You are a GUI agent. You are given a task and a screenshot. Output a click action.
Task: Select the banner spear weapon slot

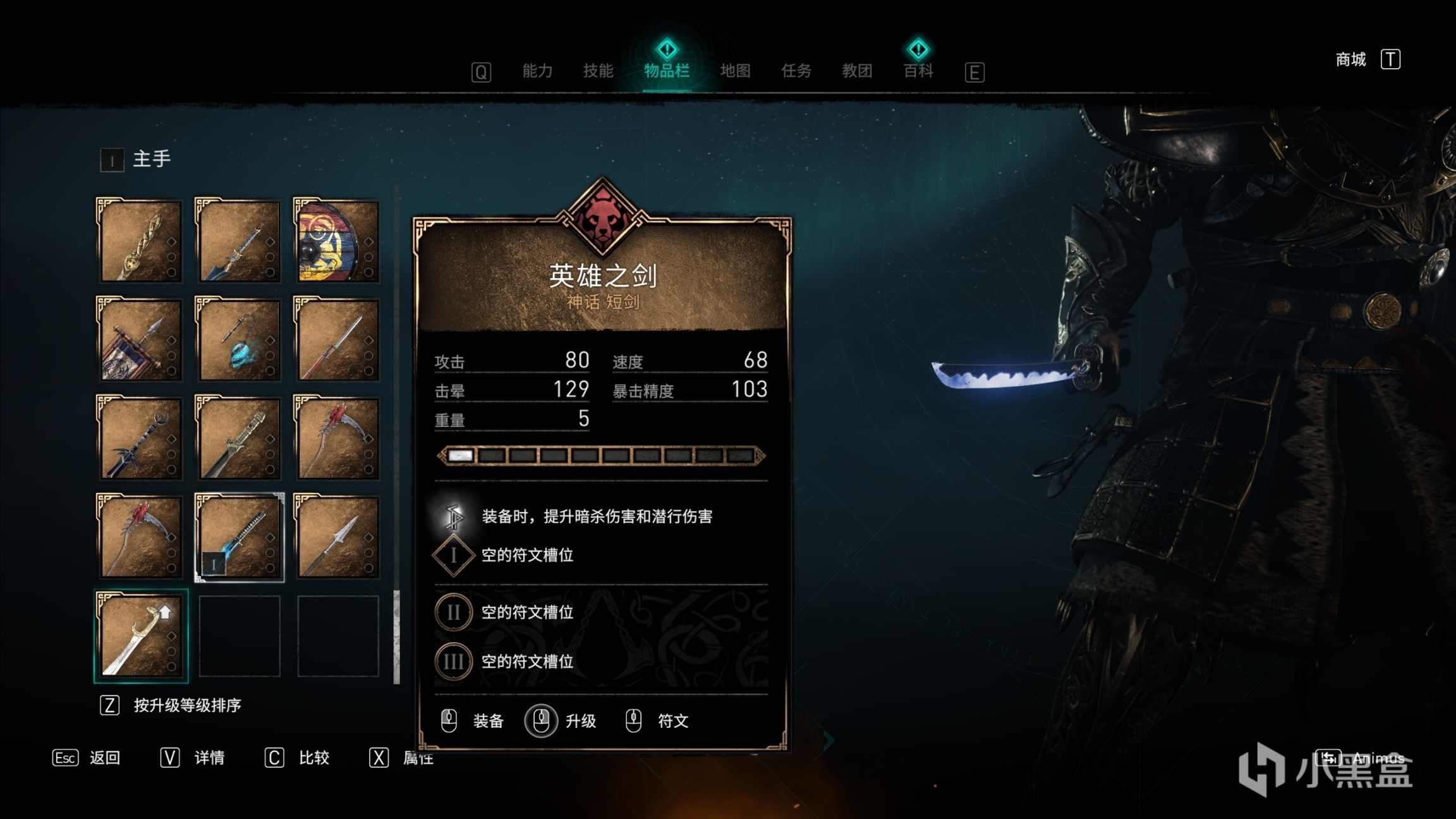pos(140,339)
